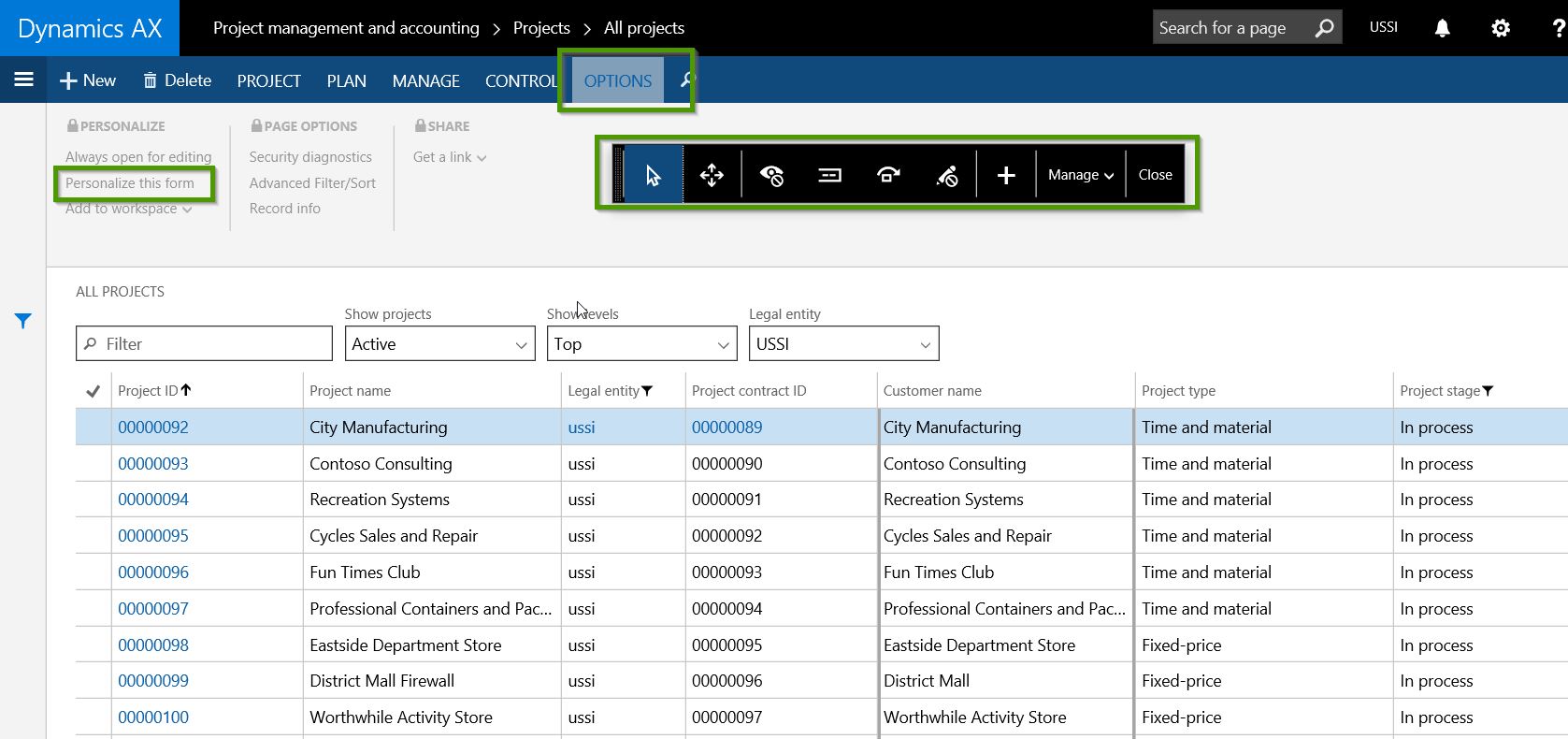Toggle the select-all checkmark column header
Screen dimensions: 1568x739
(x=93, y=391)
